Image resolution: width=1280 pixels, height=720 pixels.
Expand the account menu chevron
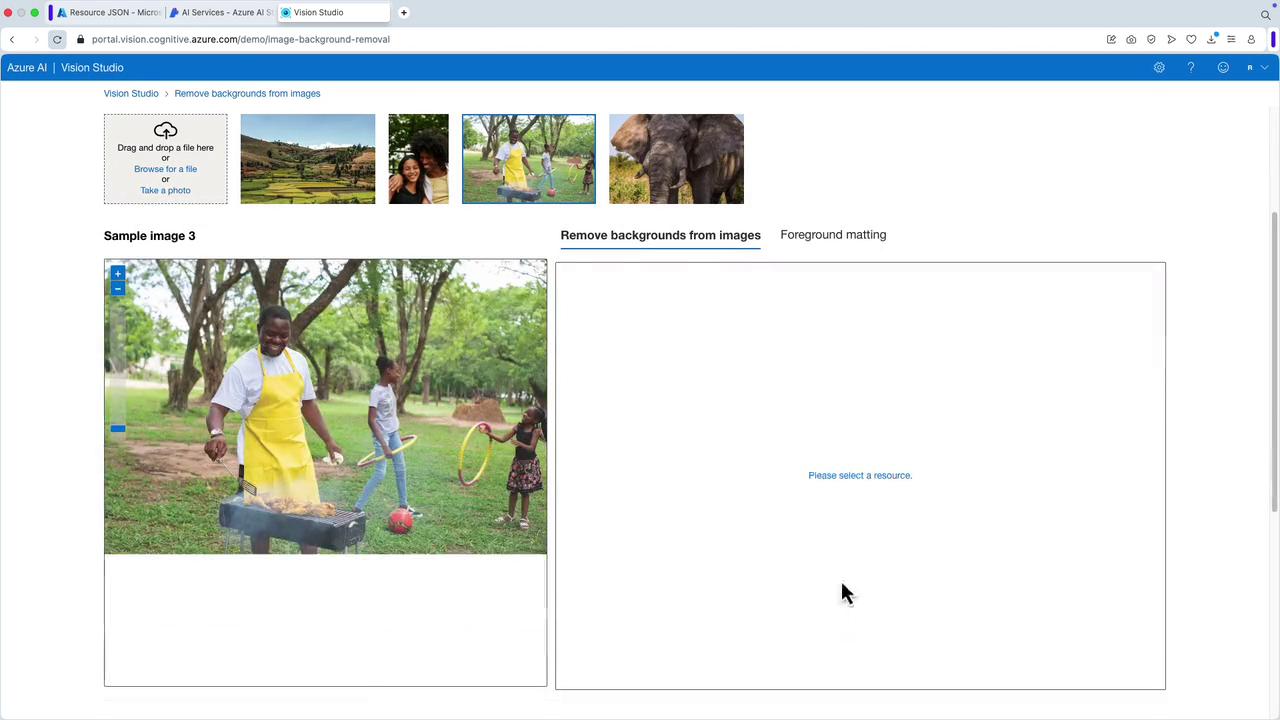(x=1265, y=68)
